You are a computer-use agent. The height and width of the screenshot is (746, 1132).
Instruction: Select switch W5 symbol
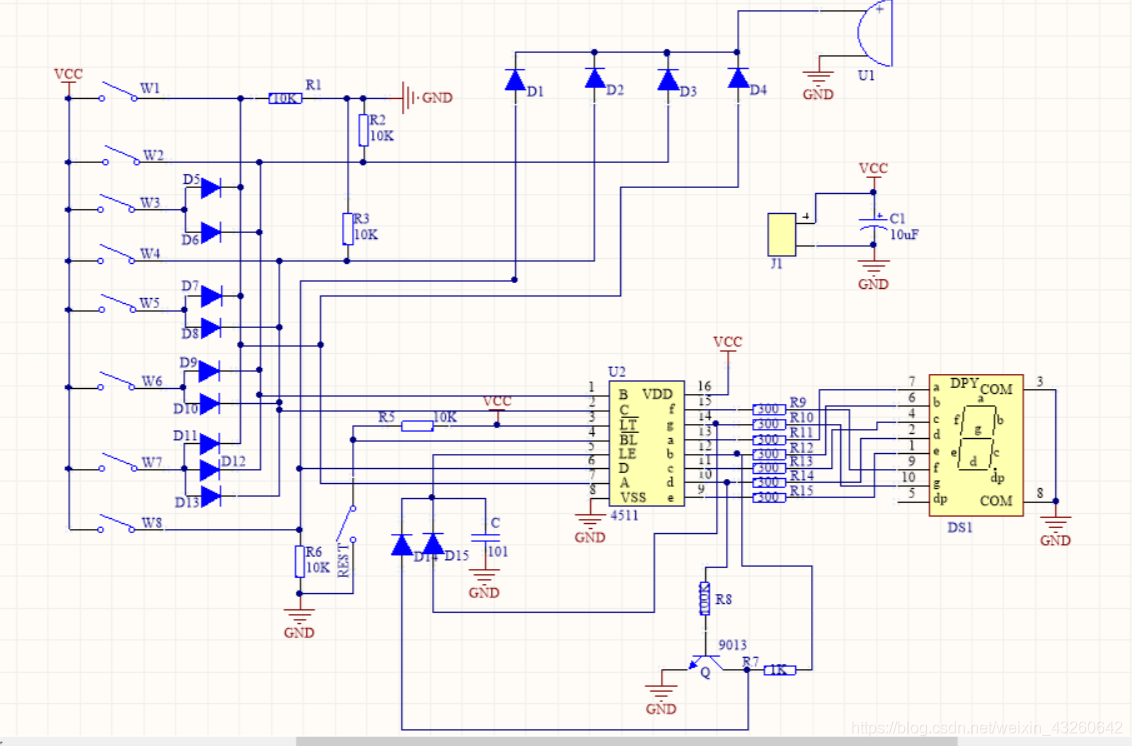118,303
